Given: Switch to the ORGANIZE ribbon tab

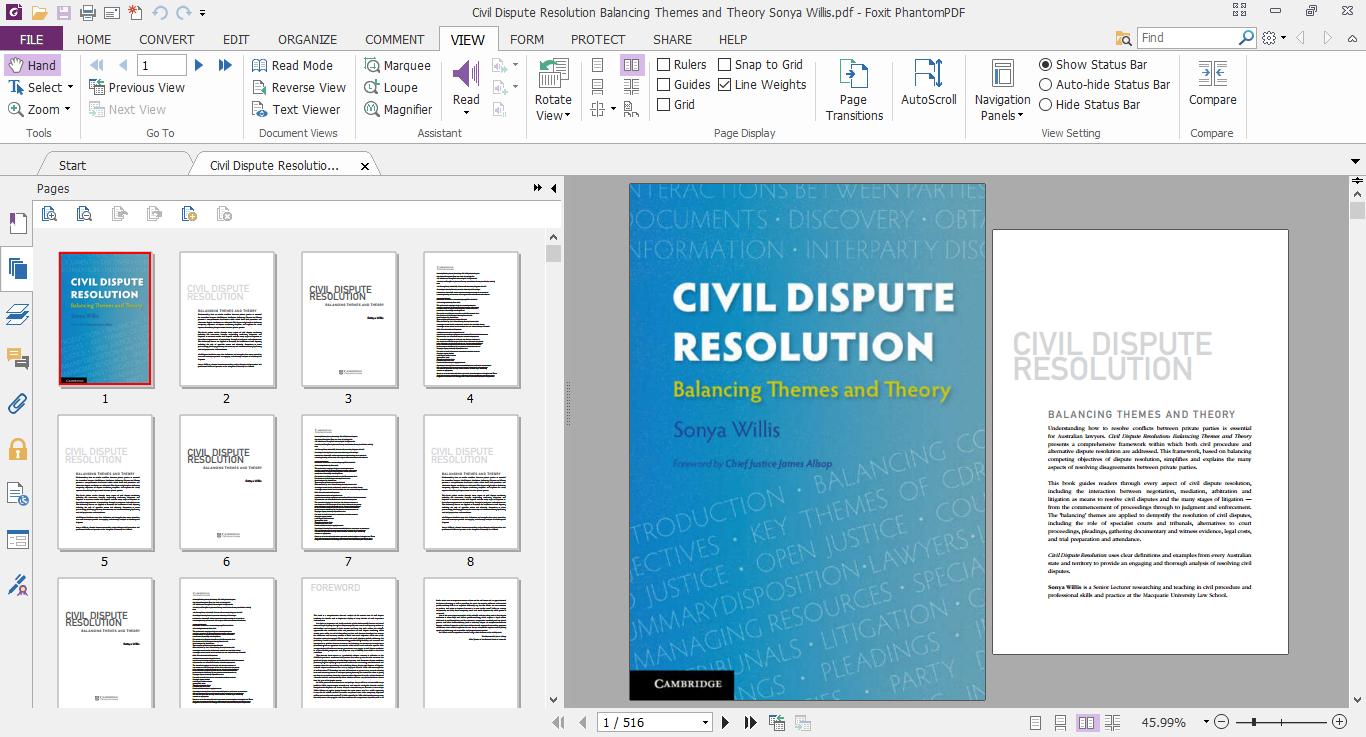Looking at the screenshot, I should click(x=307, y=39).
